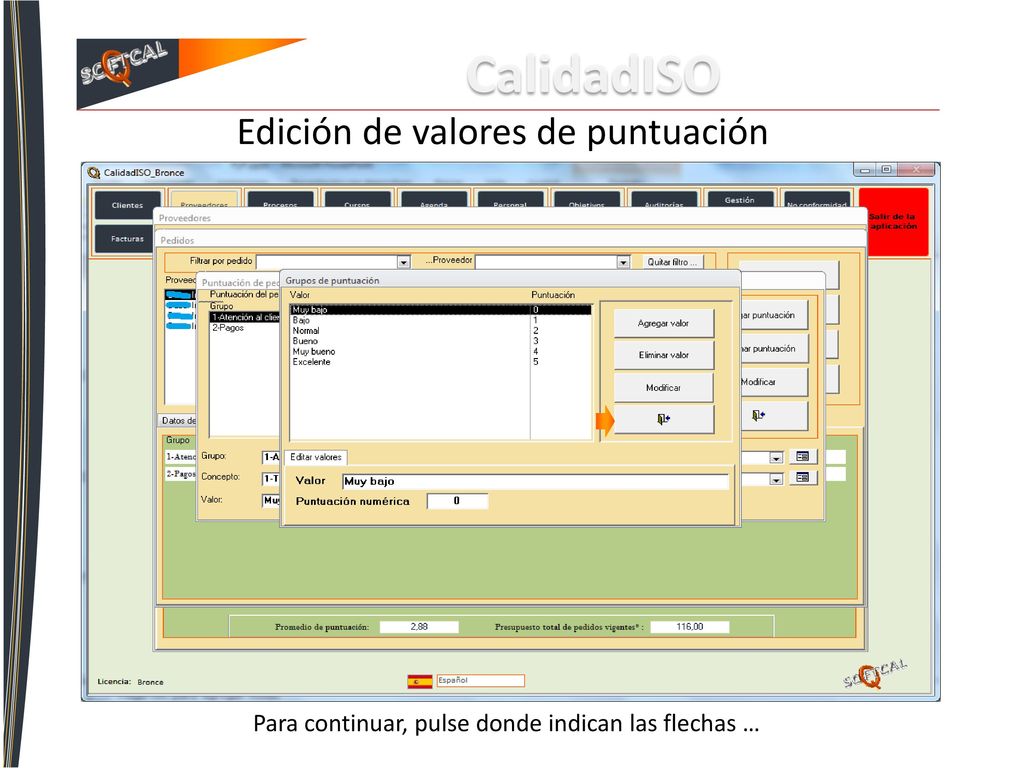Screen dimensions: 1024x768
Task: Click the red Salir de la aplicación button
Action: (893, 221)
